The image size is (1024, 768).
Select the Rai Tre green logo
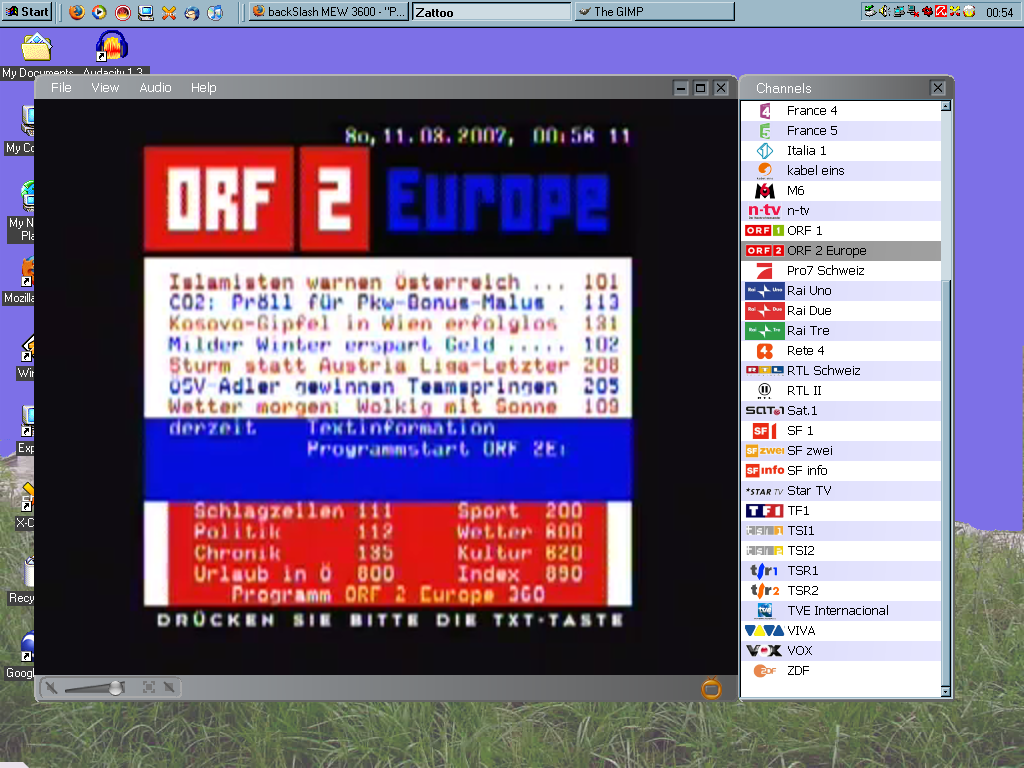coord(765,330)
